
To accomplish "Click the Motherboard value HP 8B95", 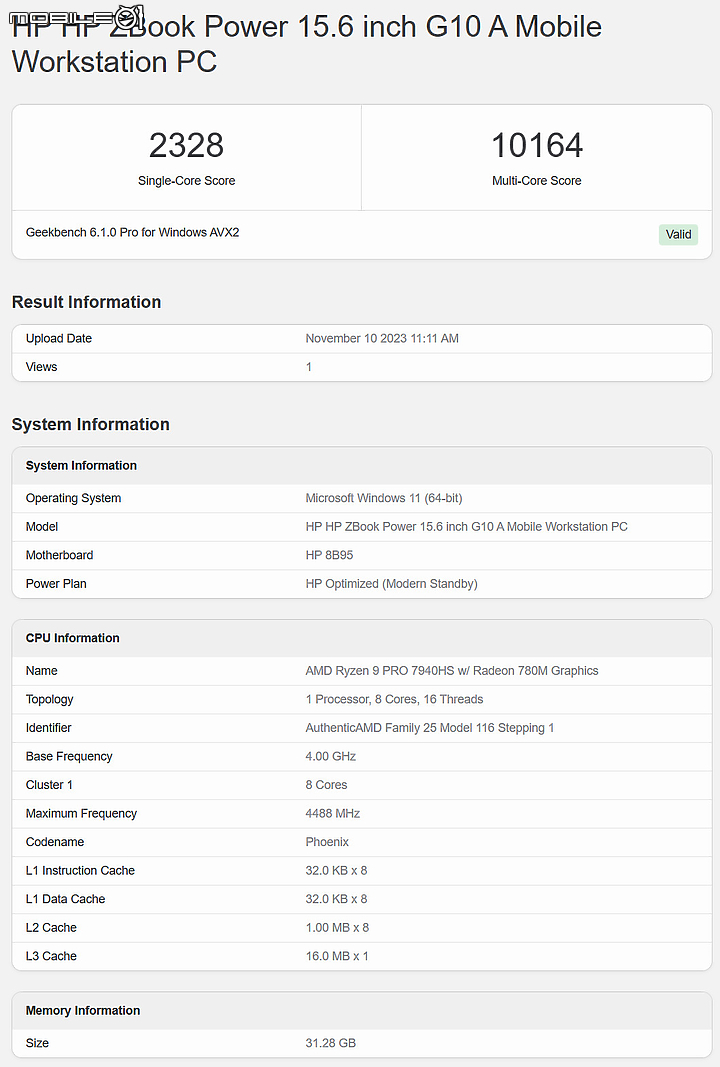I will 329,555.
